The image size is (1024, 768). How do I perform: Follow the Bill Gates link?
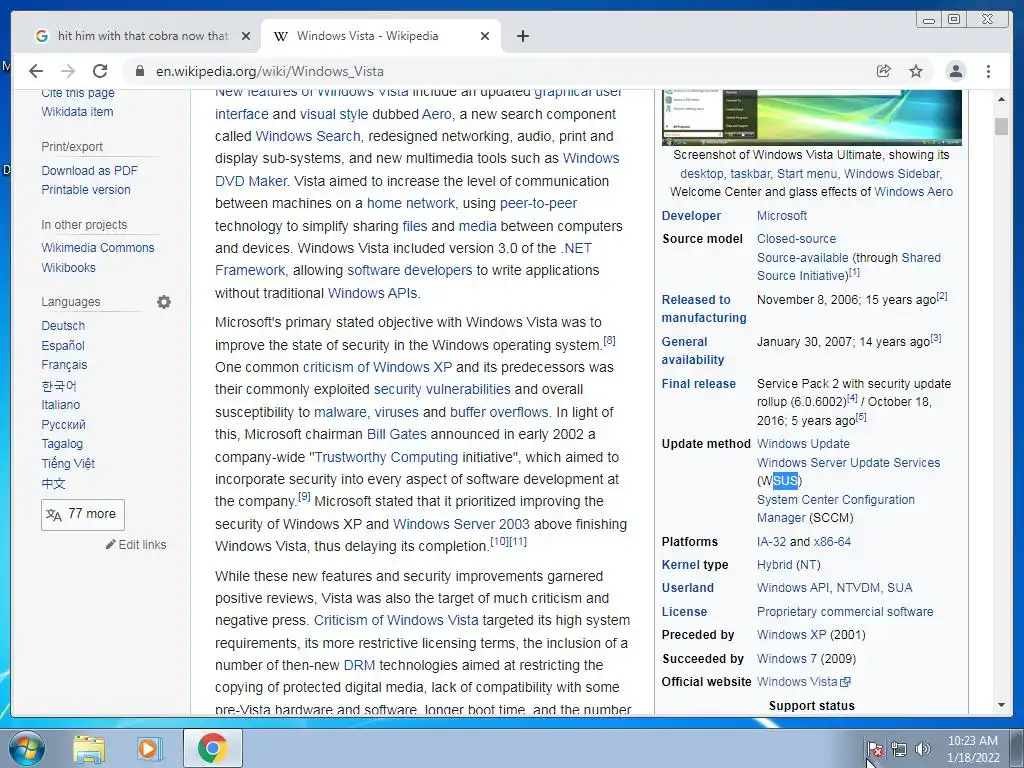coord(396,434)
